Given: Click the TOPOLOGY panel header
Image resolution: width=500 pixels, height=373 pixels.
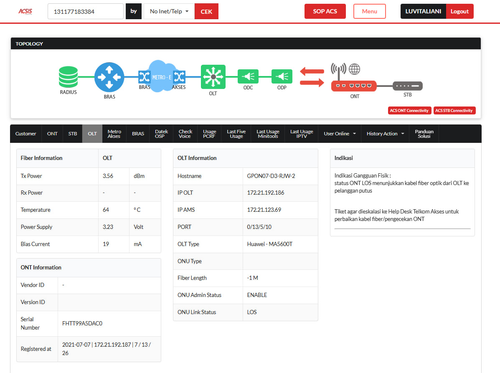Looking at the screenshot, I should pos(246,44).
